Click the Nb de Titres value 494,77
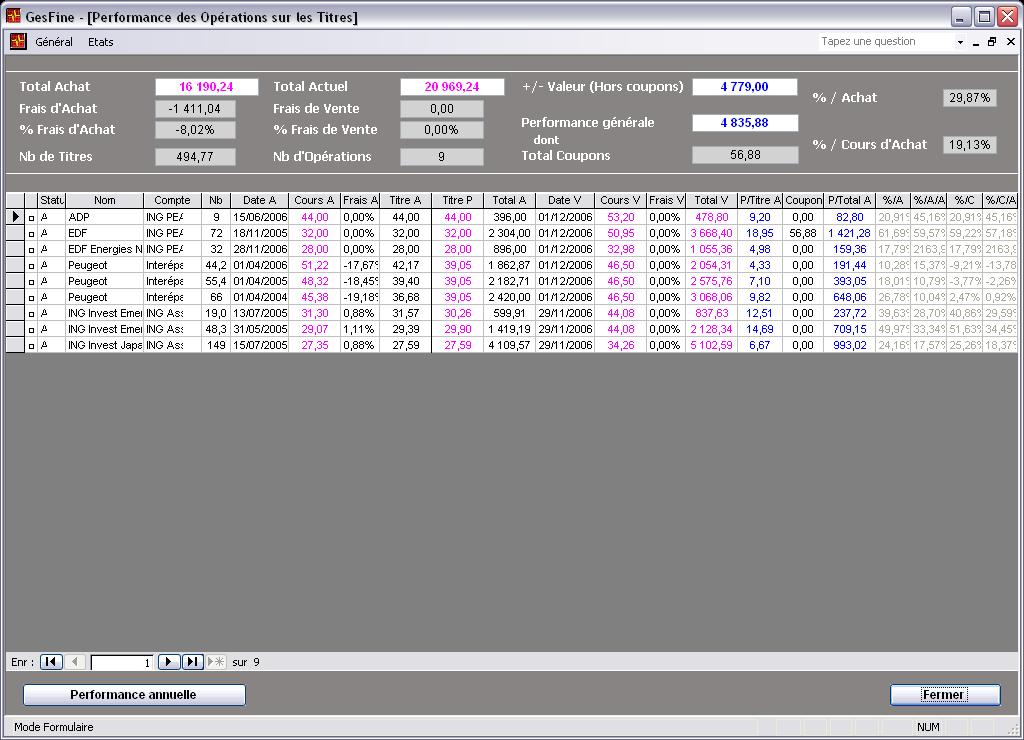 pyautogui.click(x=195, y=157)
